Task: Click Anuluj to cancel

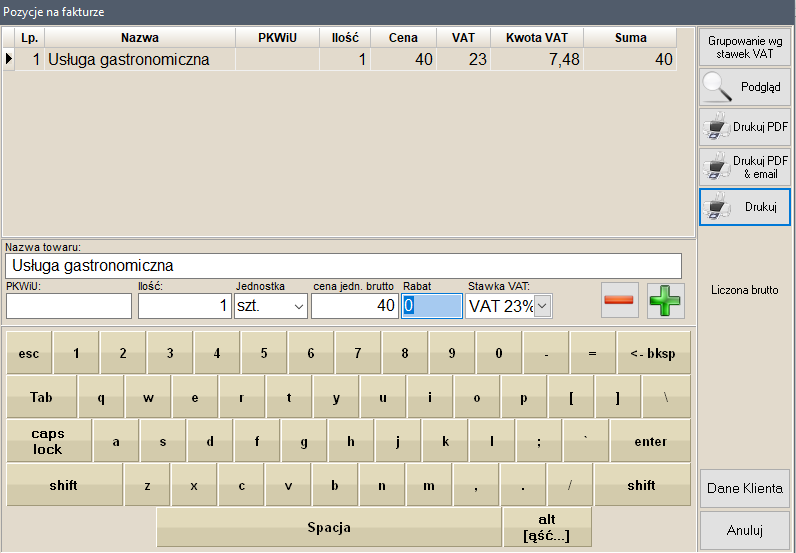Action: click(x=745, y=531)
